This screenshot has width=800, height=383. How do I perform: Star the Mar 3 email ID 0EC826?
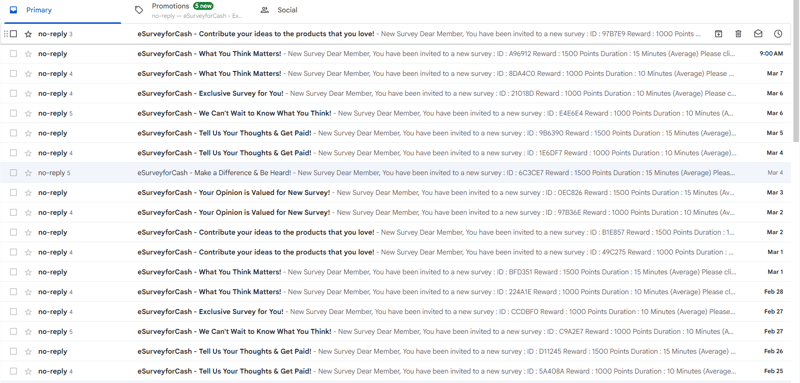tap(28, 193)
